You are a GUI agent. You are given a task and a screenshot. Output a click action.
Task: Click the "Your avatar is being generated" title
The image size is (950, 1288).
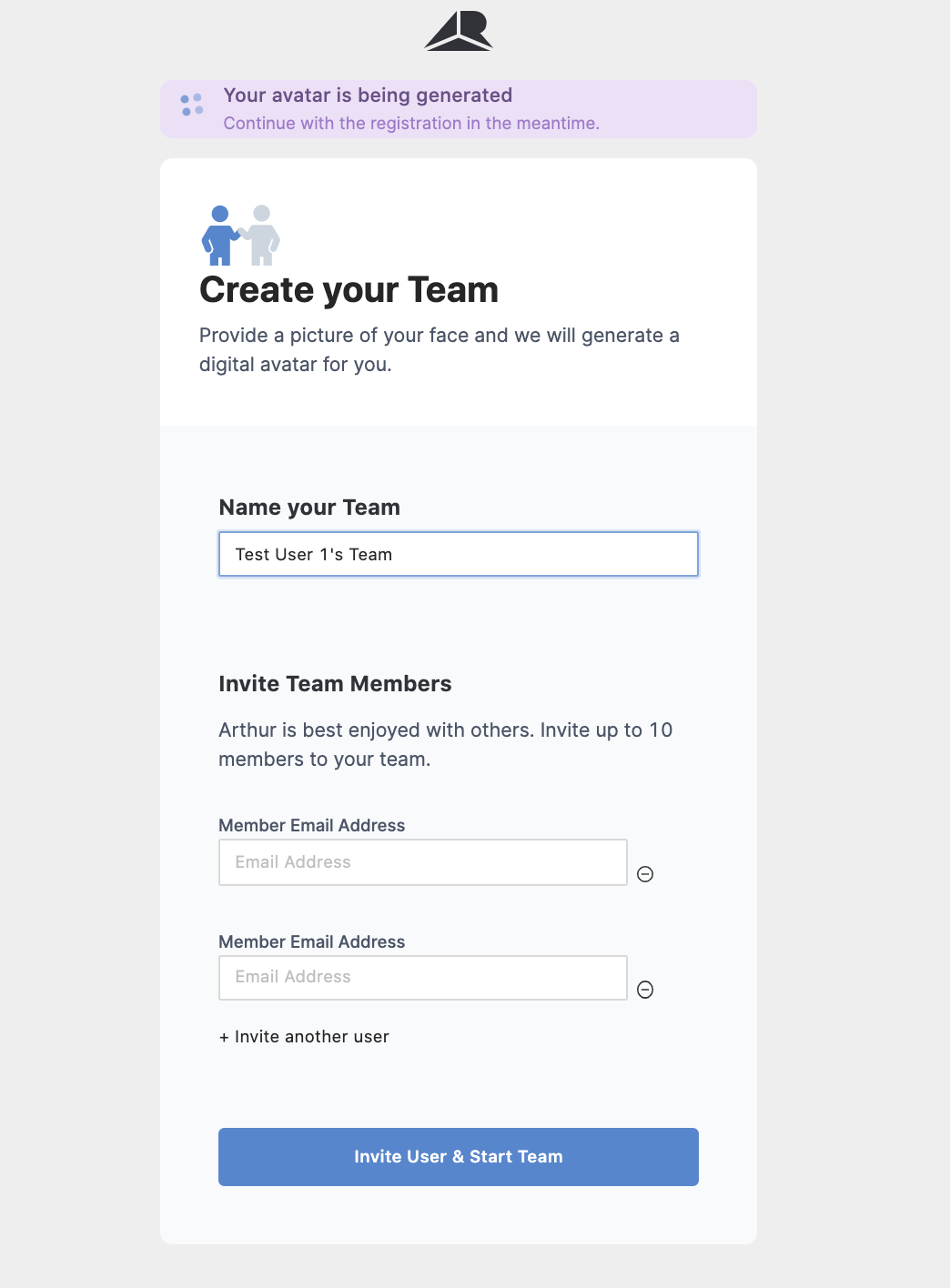368,96
